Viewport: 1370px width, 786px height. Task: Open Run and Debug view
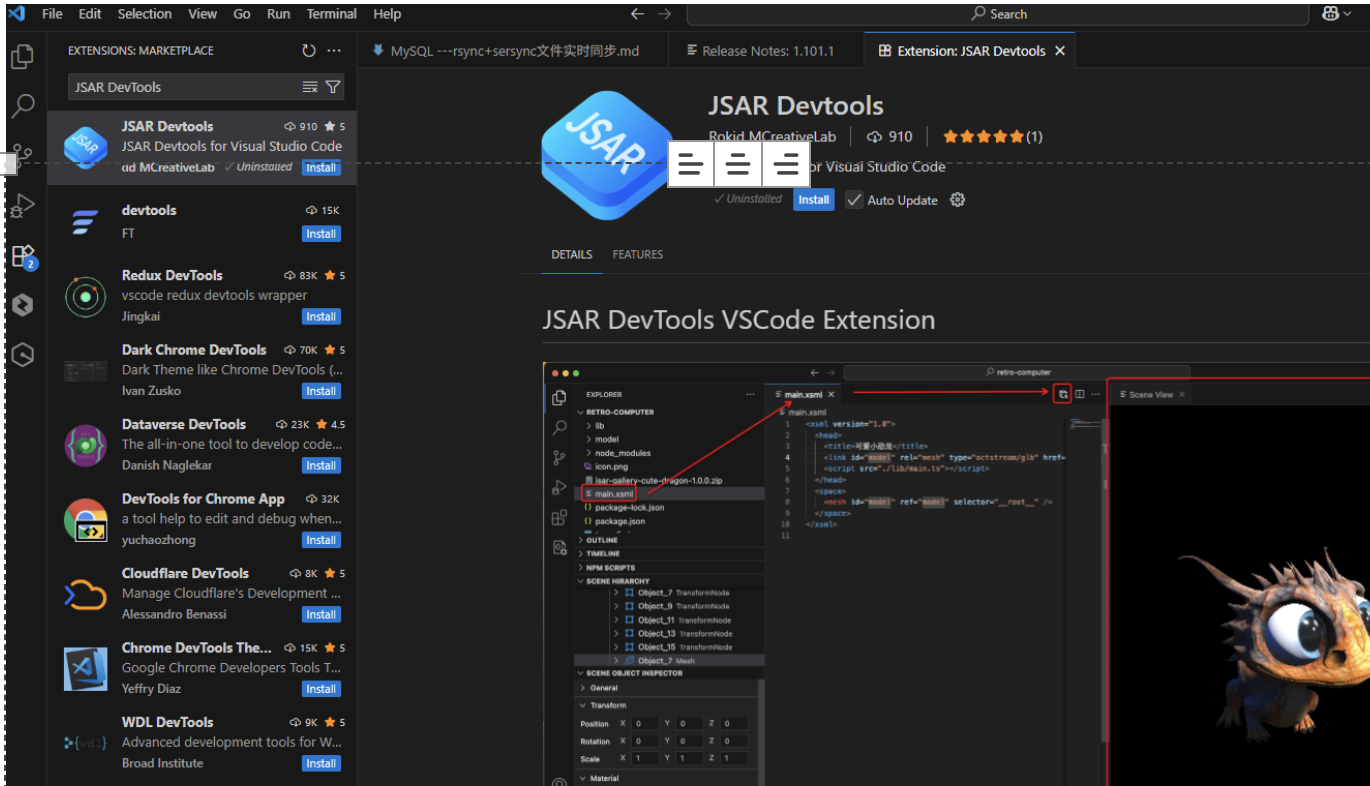(22, 206)
